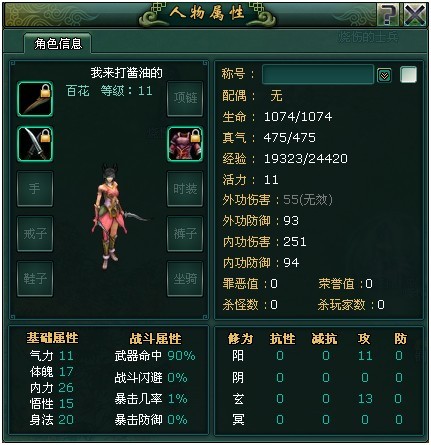
Task: Click the 战斗属性 section heading
Action: (x=155, y=338)
